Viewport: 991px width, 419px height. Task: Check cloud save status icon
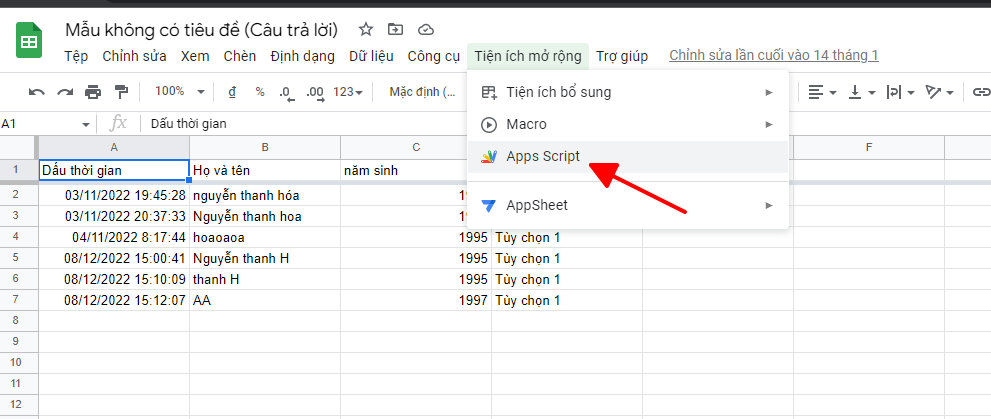(426, 29)
